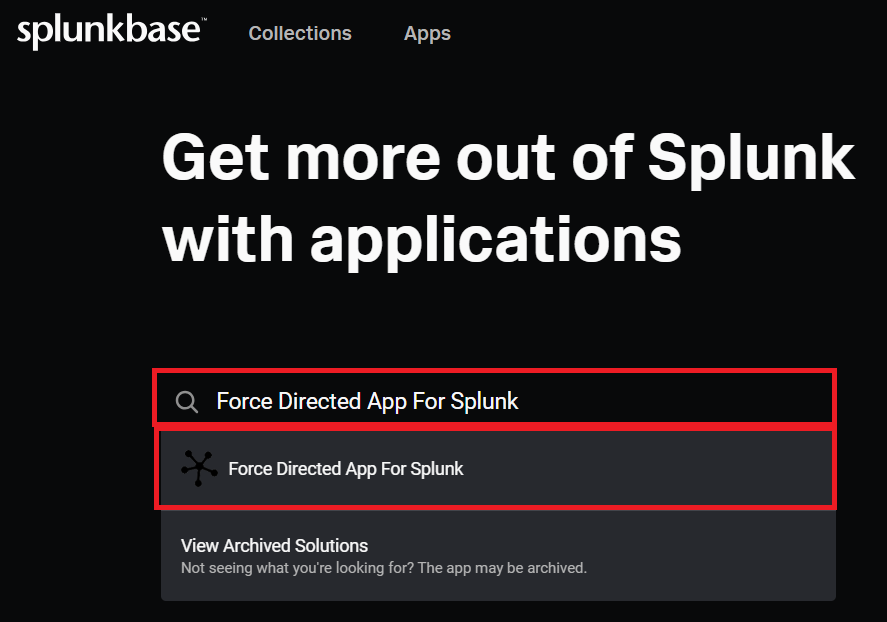Click the typed search query text
Image resolution: width=887 pixels, height=622 pixels.
point(367,402)
